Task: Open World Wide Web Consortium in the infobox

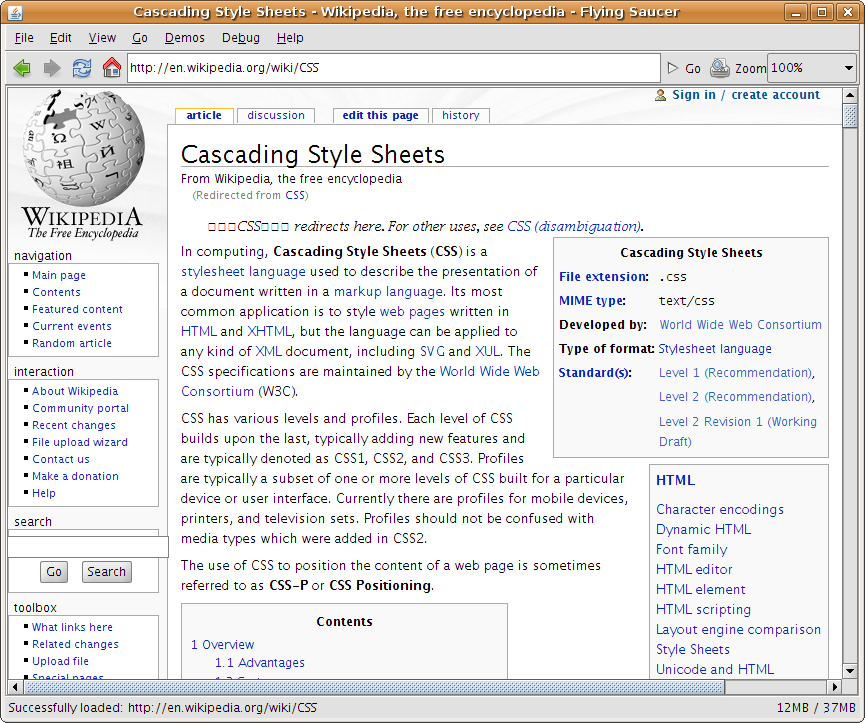Action: pyautogui.click(x=740, y=325)
